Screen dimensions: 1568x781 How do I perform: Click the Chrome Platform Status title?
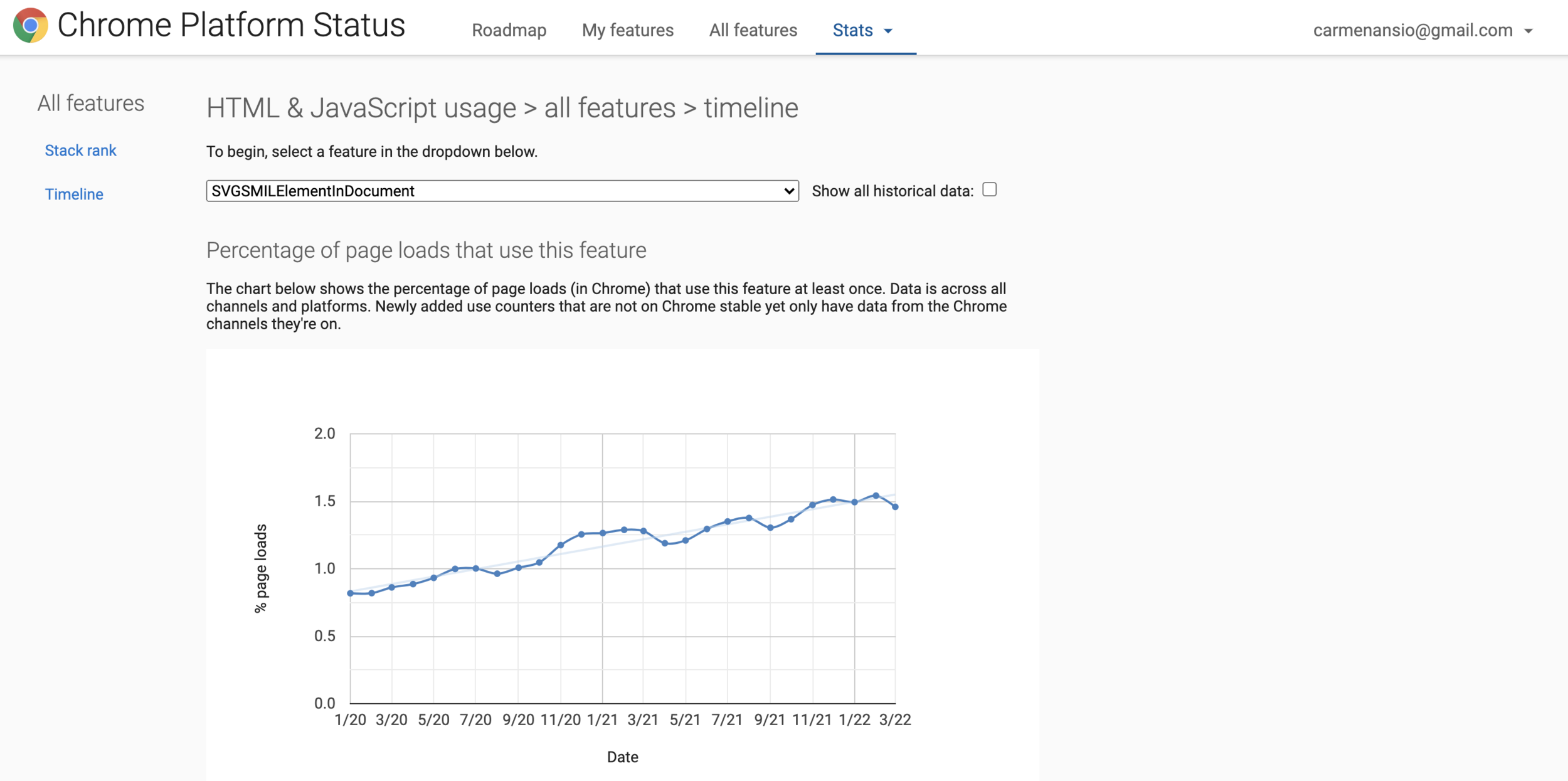pyautogui.click(x=231, y=25)
